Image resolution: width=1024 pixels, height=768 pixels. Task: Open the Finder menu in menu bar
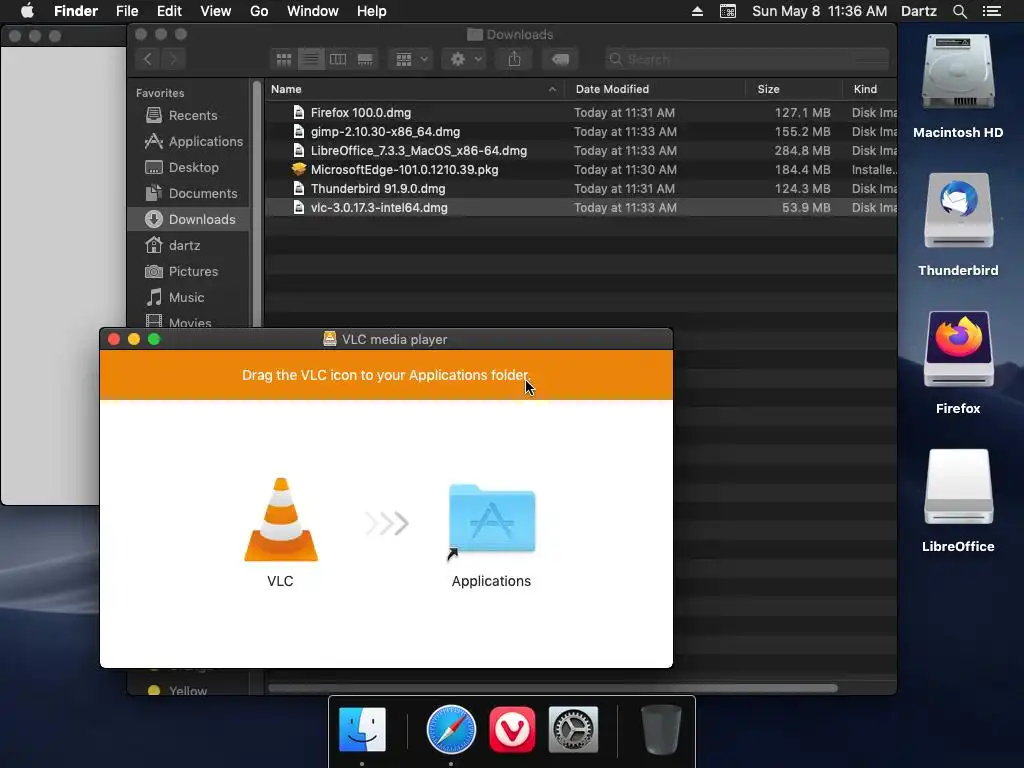click(76, 11)
